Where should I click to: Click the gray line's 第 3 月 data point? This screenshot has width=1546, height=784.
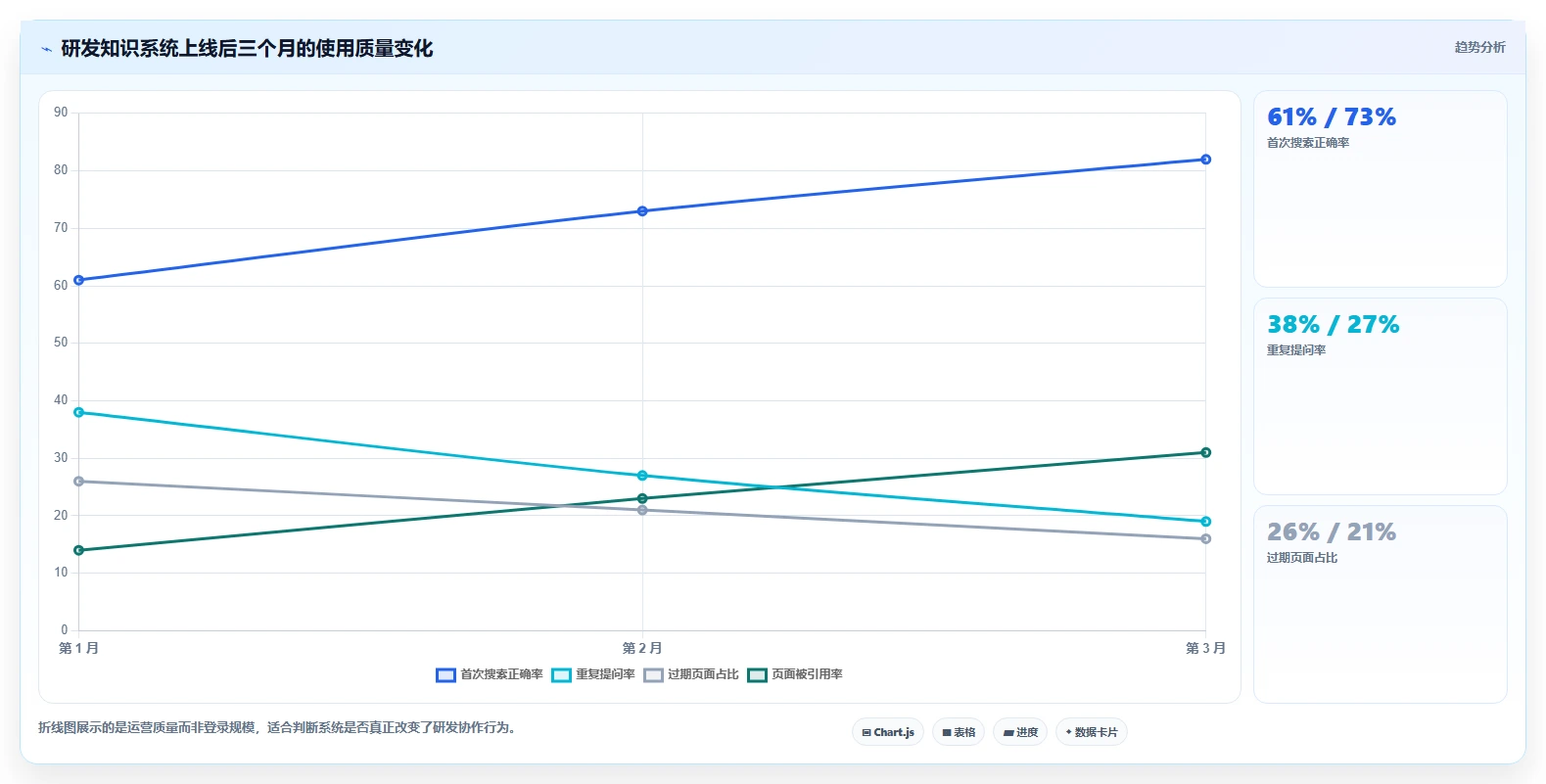tap(1205, 538)
